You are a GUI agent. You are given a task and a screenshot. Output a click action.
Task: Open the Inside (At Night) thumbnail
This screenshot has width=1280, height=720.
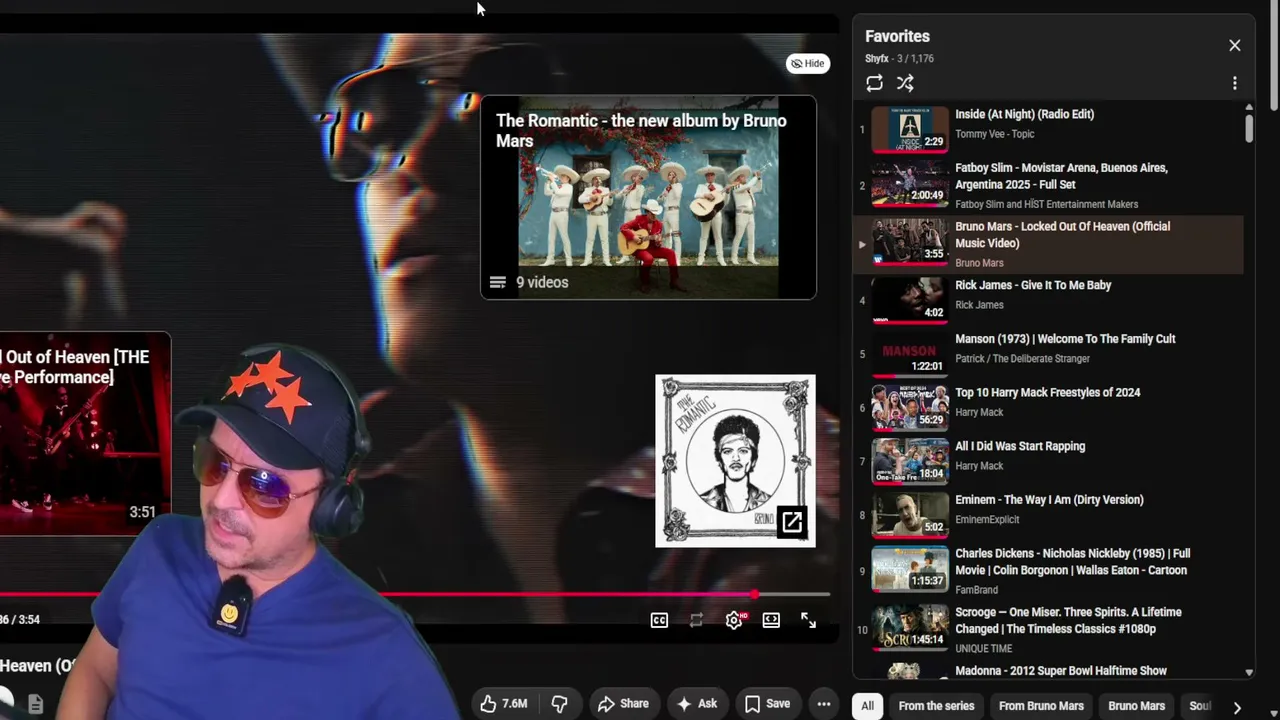[910, 129]
